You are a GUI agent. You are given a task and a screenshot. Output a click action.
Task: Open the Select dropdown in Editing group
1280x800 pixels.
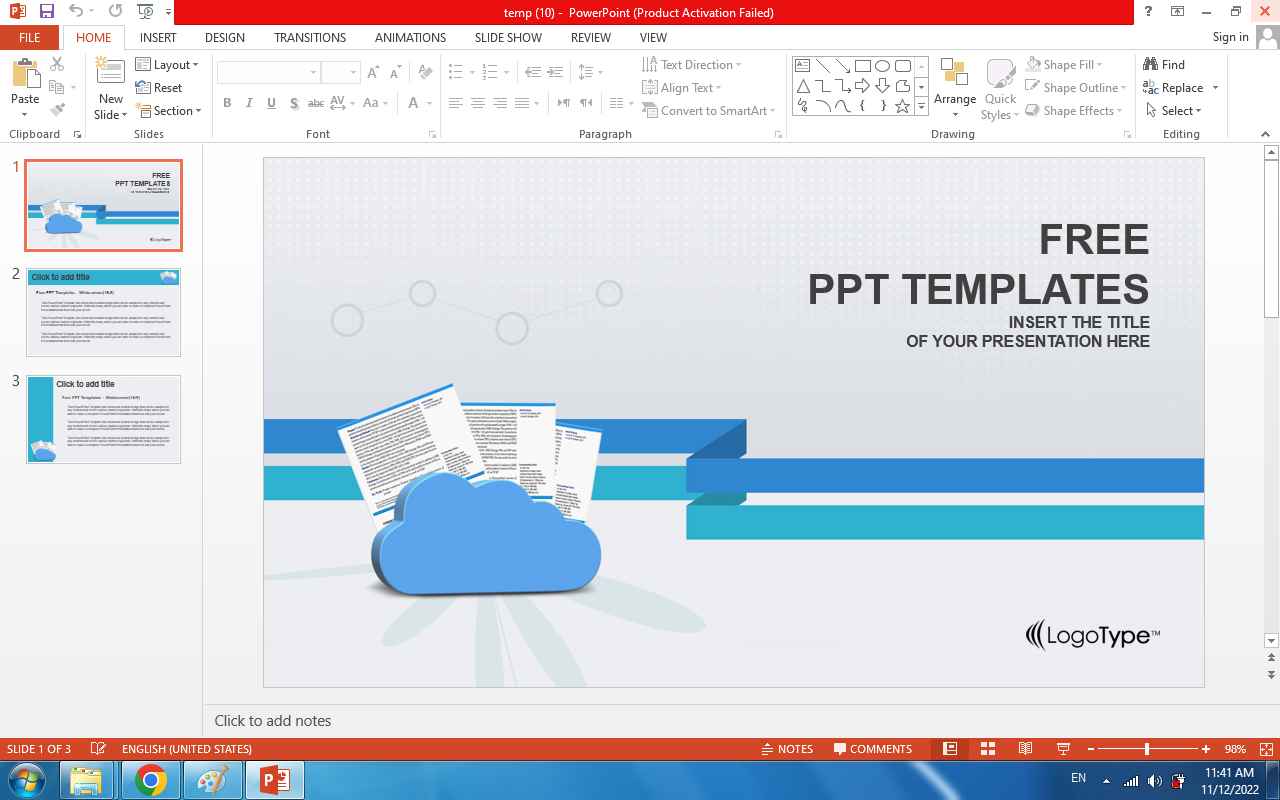[1176, 111]
